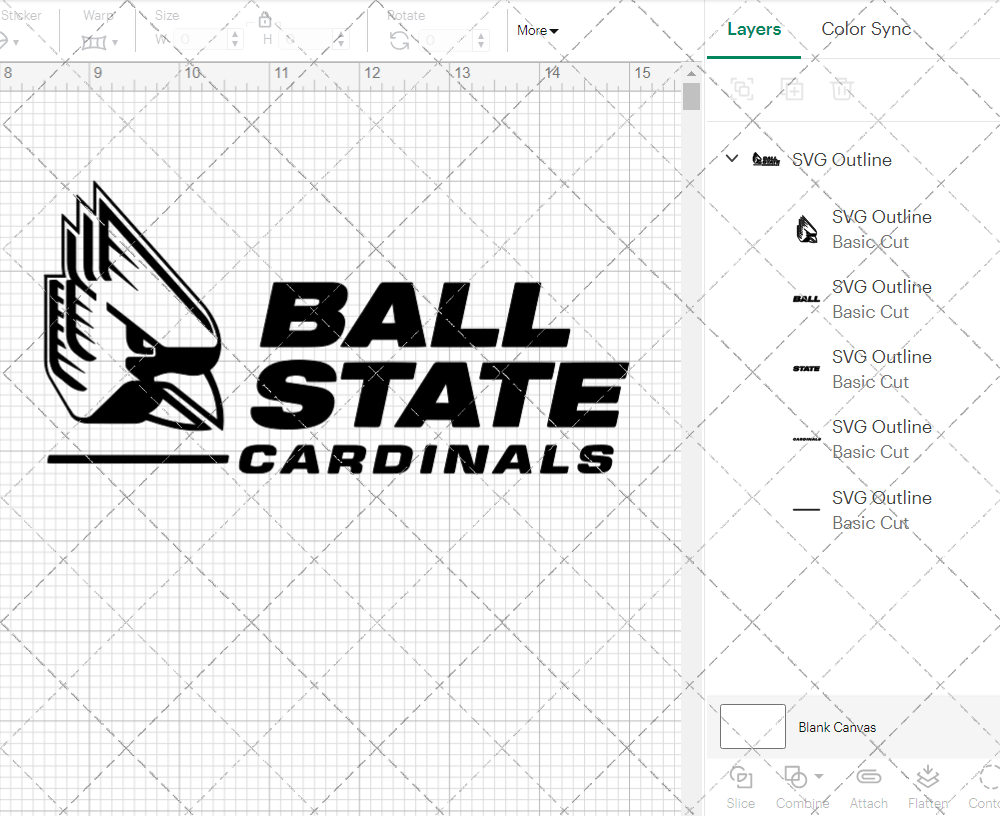This screenshot has height=816, width=1000.
Task: Select the Slice tool
Action: pos(740,785)
